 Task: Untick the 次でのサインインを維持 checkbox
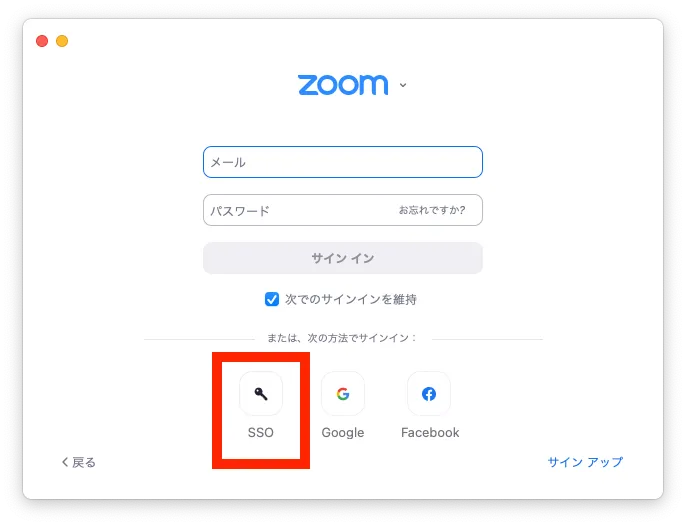tap(272, 299)
